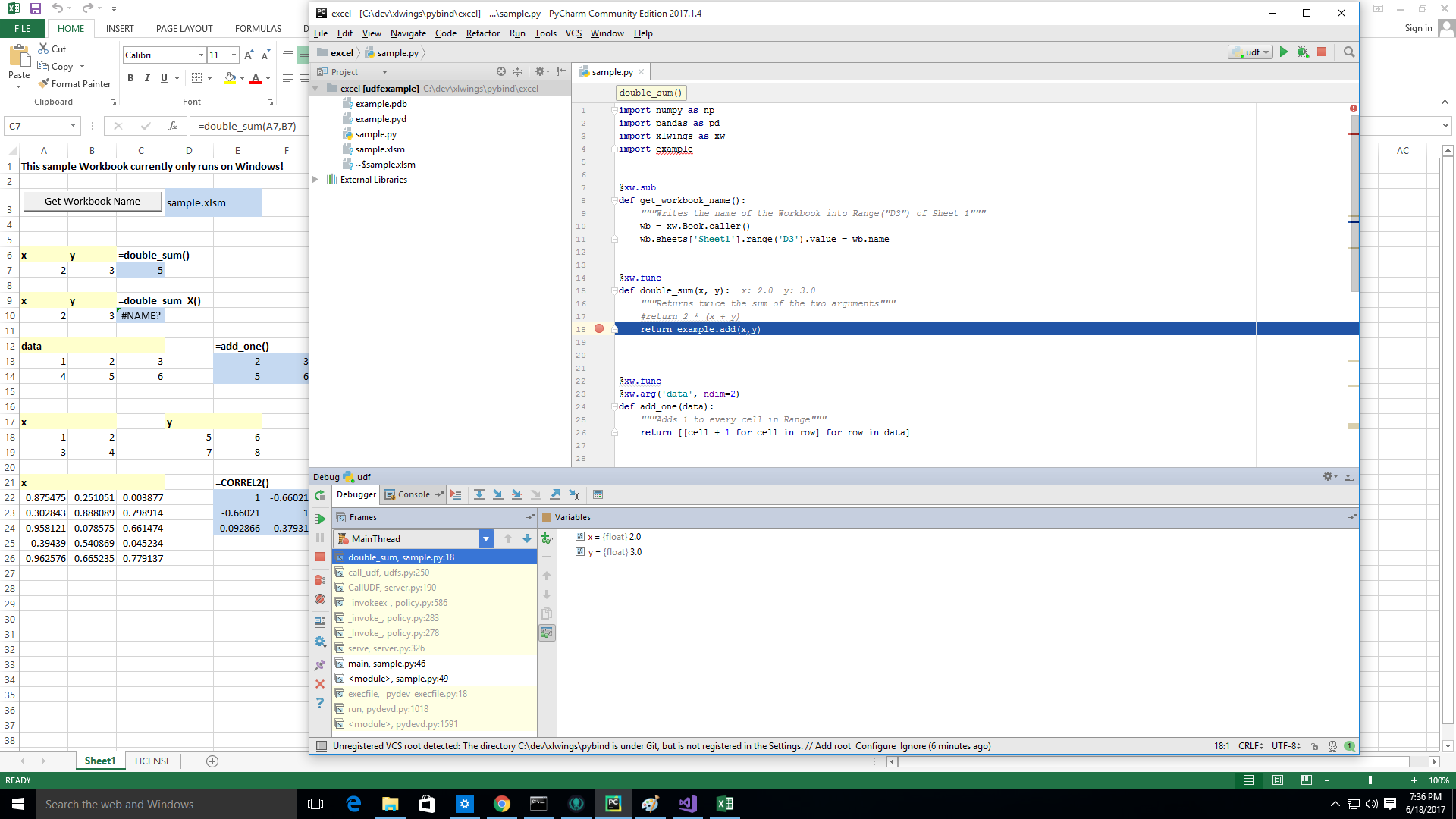Viewport: 1456px width, 819px height.
Task: Select frame main, sample.py:46
Action: pos(435,664)
